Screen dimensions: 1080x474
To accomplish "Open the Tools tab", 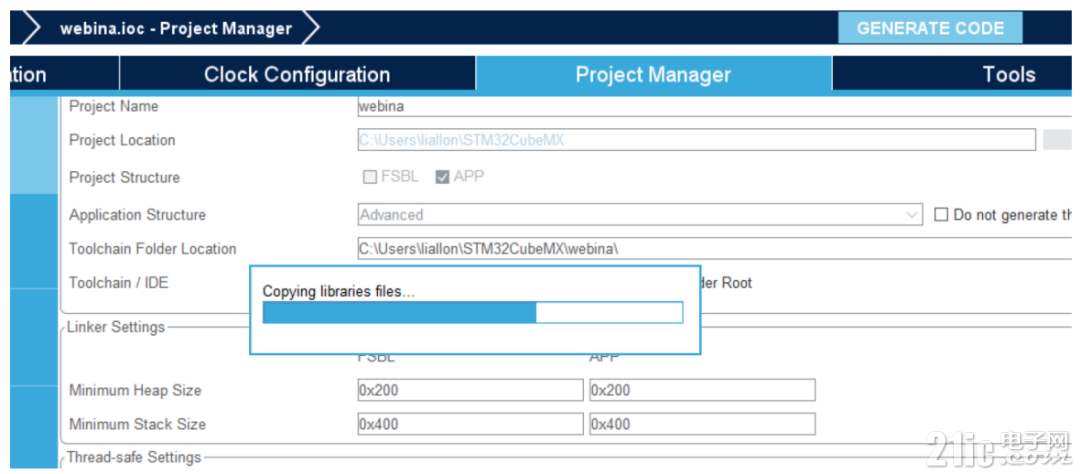I will coord(1008,74).
